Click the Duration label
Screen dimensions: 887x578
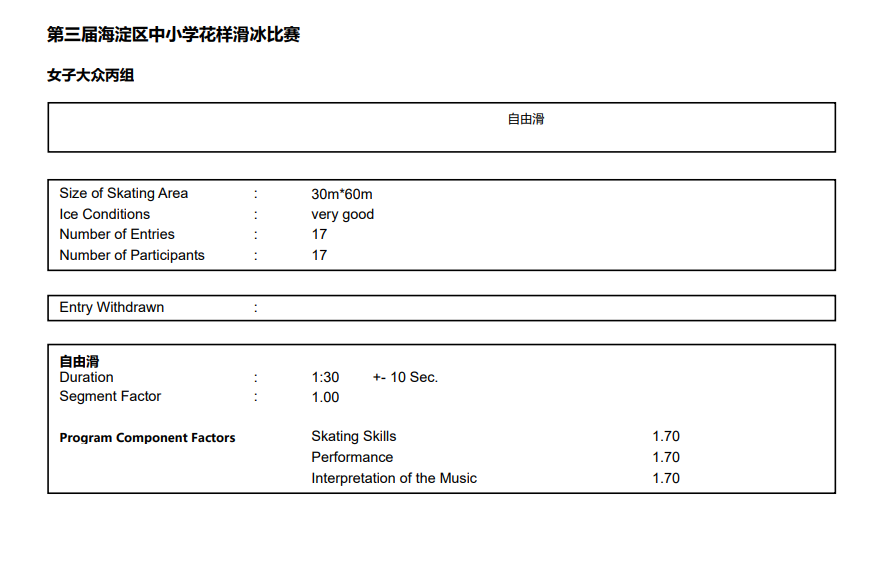[x=86, y=377]
